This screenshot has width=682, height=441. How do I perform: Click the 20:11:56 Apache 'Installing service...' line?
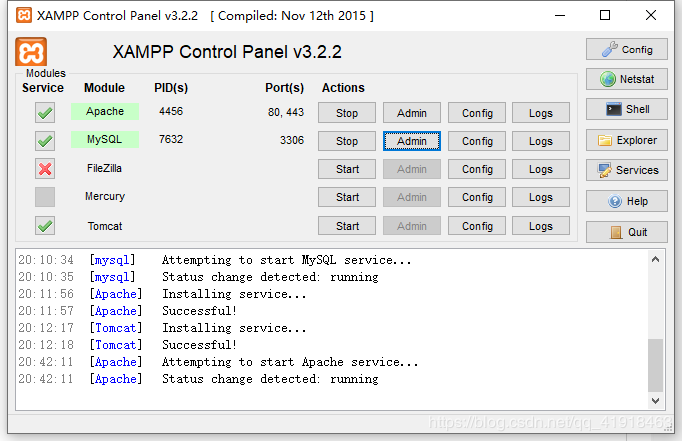234,294
